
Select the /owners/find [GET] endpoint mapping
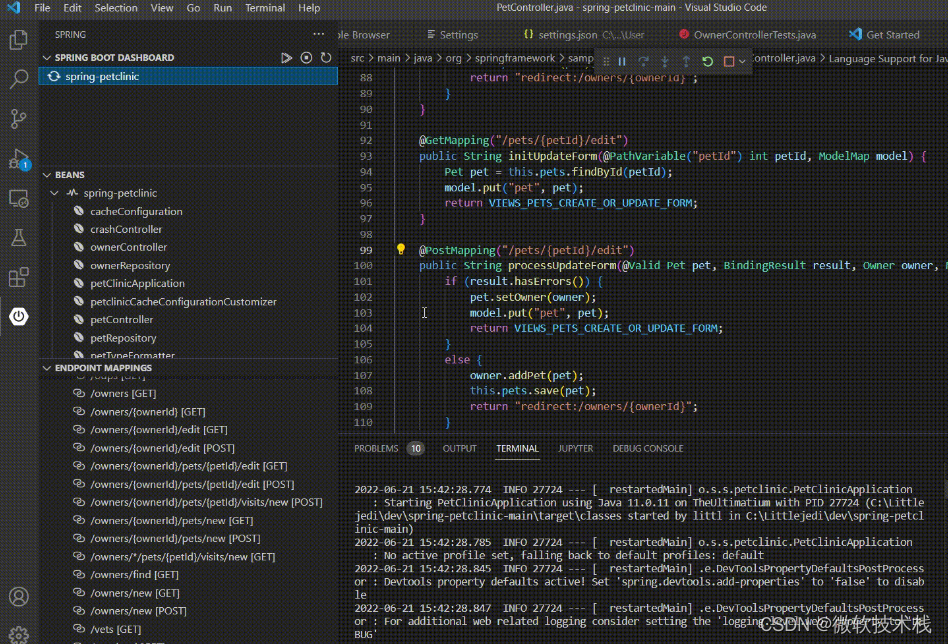pyautogui.click(x=134, y=575)
